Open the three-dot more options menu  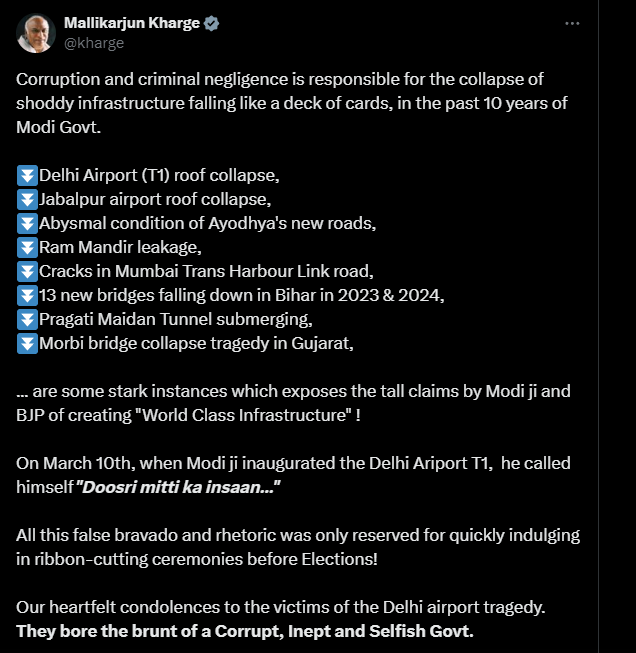click(x=572, y=23)
